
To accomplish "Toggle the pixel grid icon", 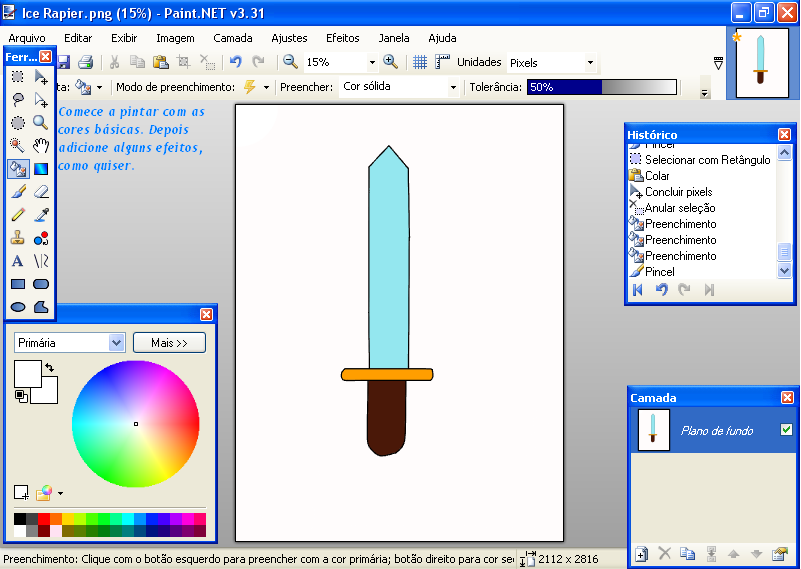I will point(420,62).
